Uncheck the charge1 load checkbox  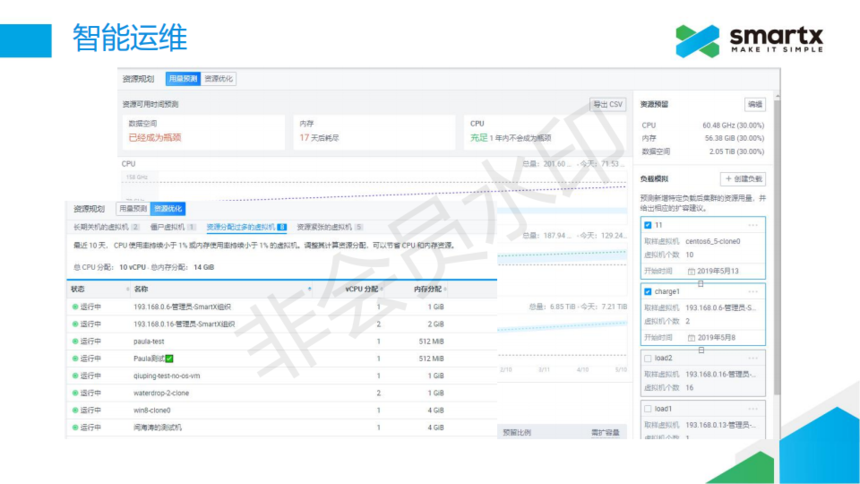pos(648,291)
